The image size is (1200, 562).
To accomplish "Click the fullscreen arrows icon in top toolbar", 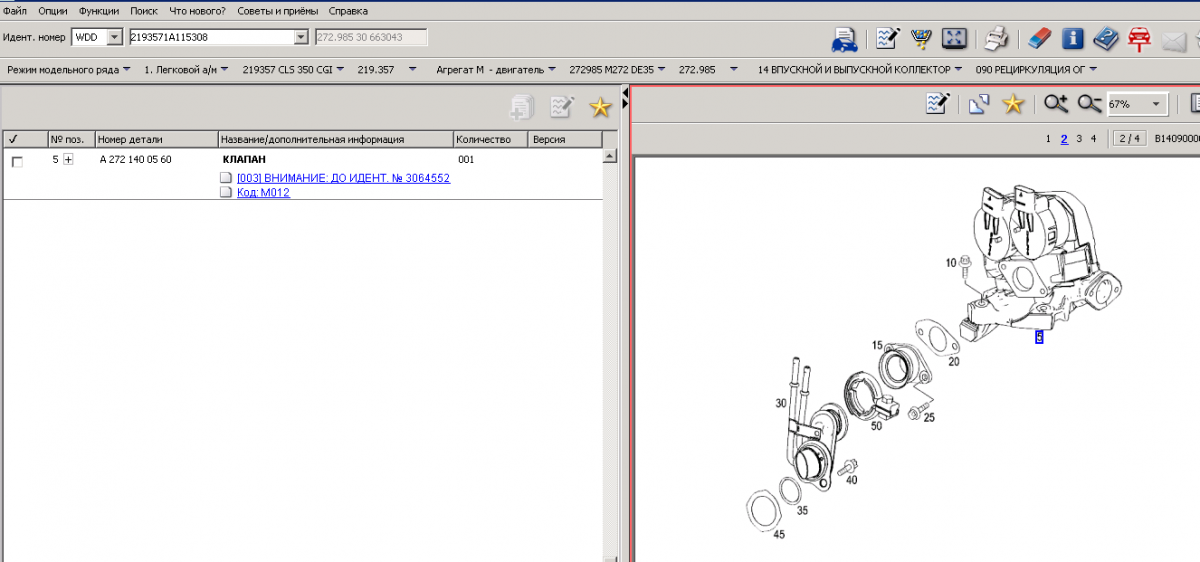I will coord(955,39).
